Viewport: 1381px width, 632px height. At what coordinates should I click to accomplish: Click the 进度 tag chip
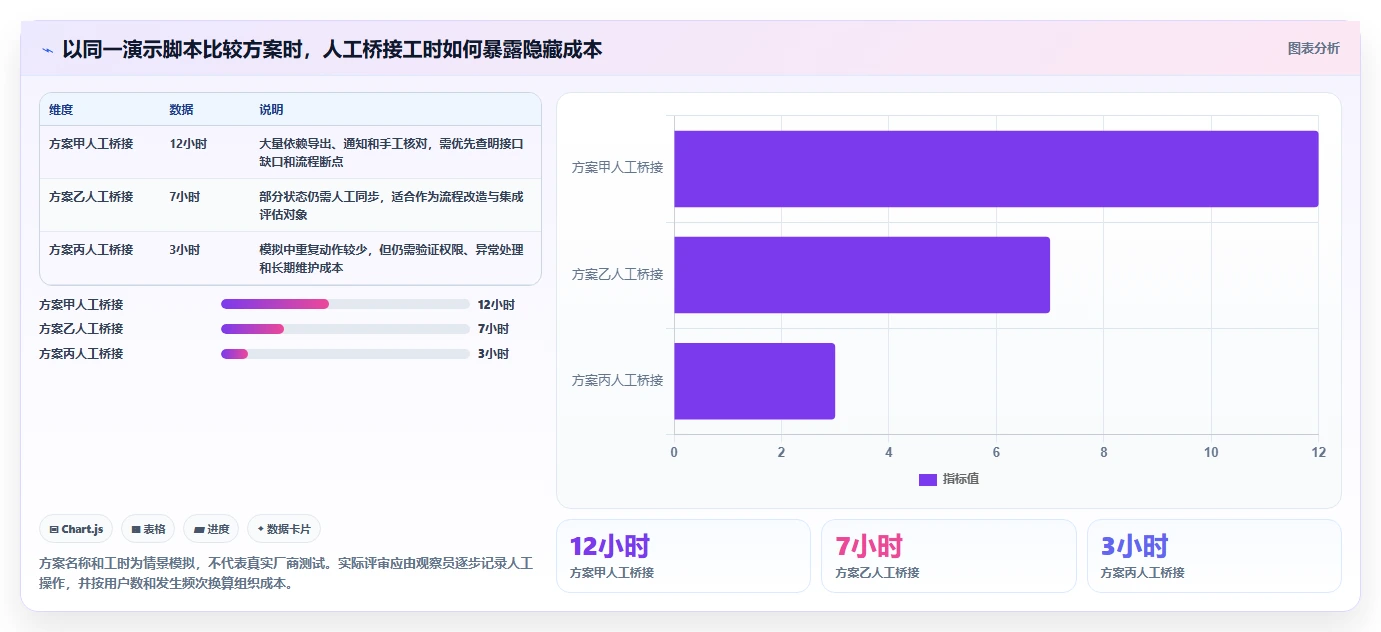pyautogui.click(x=211, y=529)
